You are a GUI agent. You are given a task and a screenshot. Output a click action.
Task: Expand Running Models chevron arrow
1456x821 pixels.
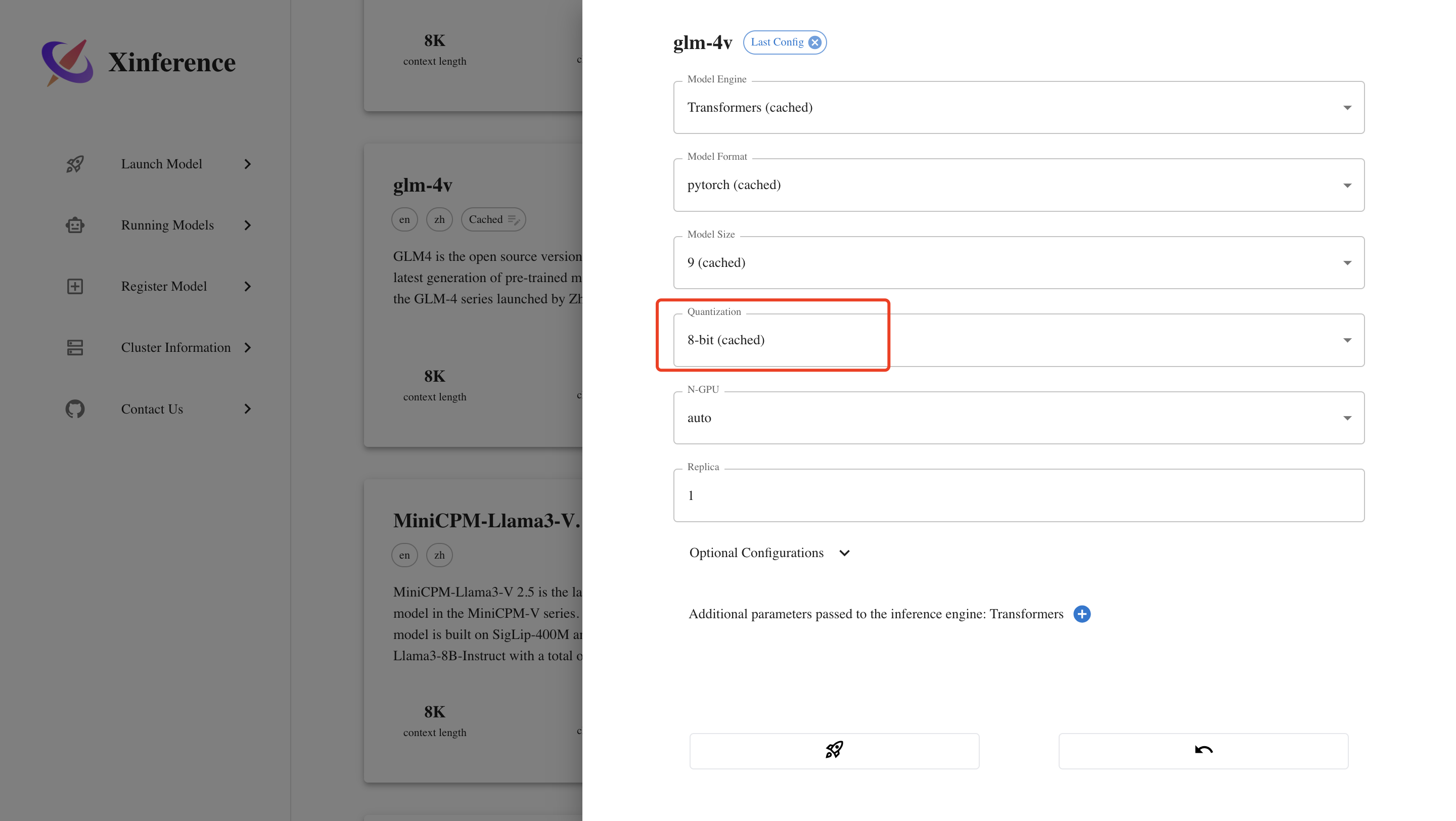click(248, 225)
